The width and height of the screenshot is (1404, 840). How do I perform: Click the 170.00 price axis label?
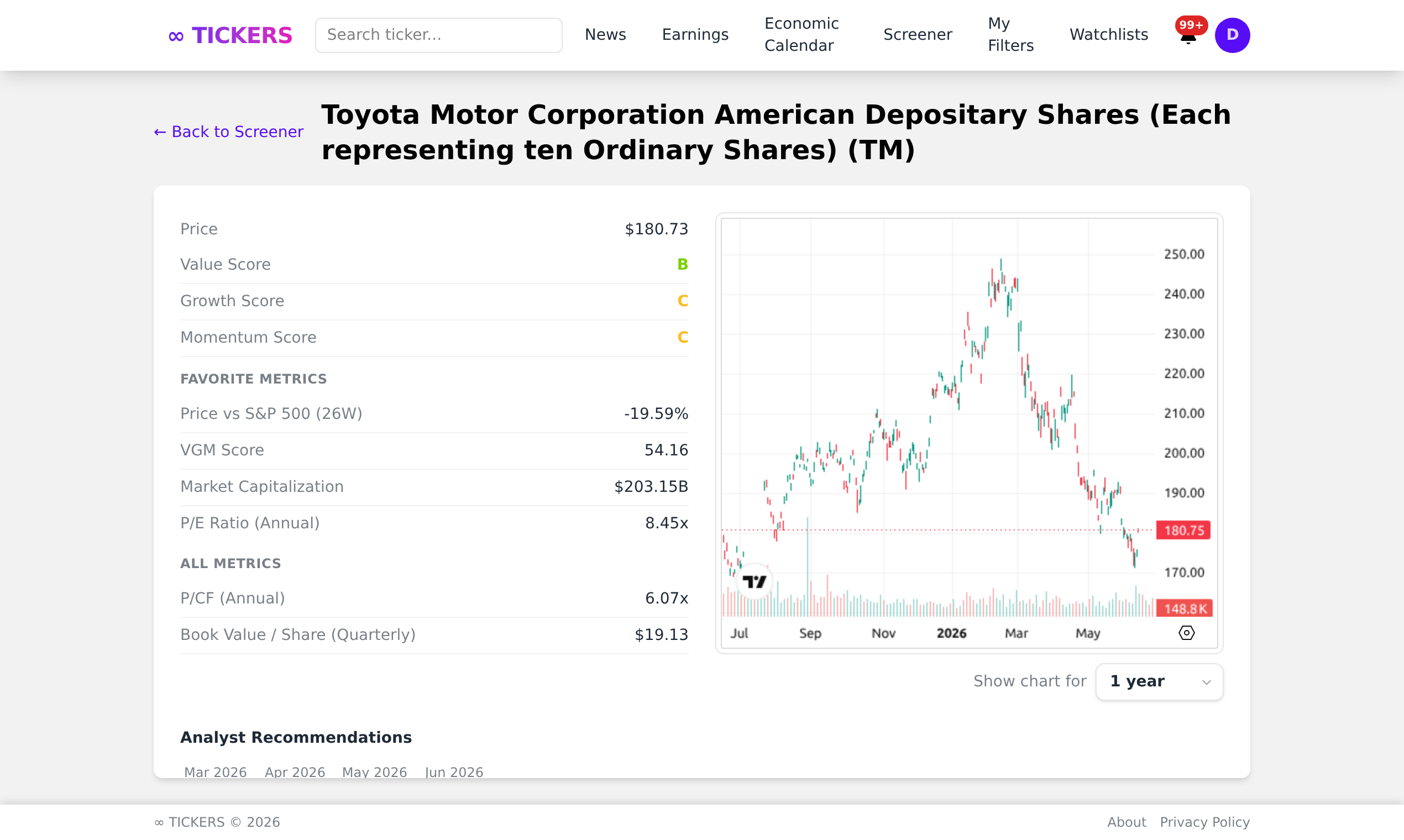click(x=1183, y=573)
